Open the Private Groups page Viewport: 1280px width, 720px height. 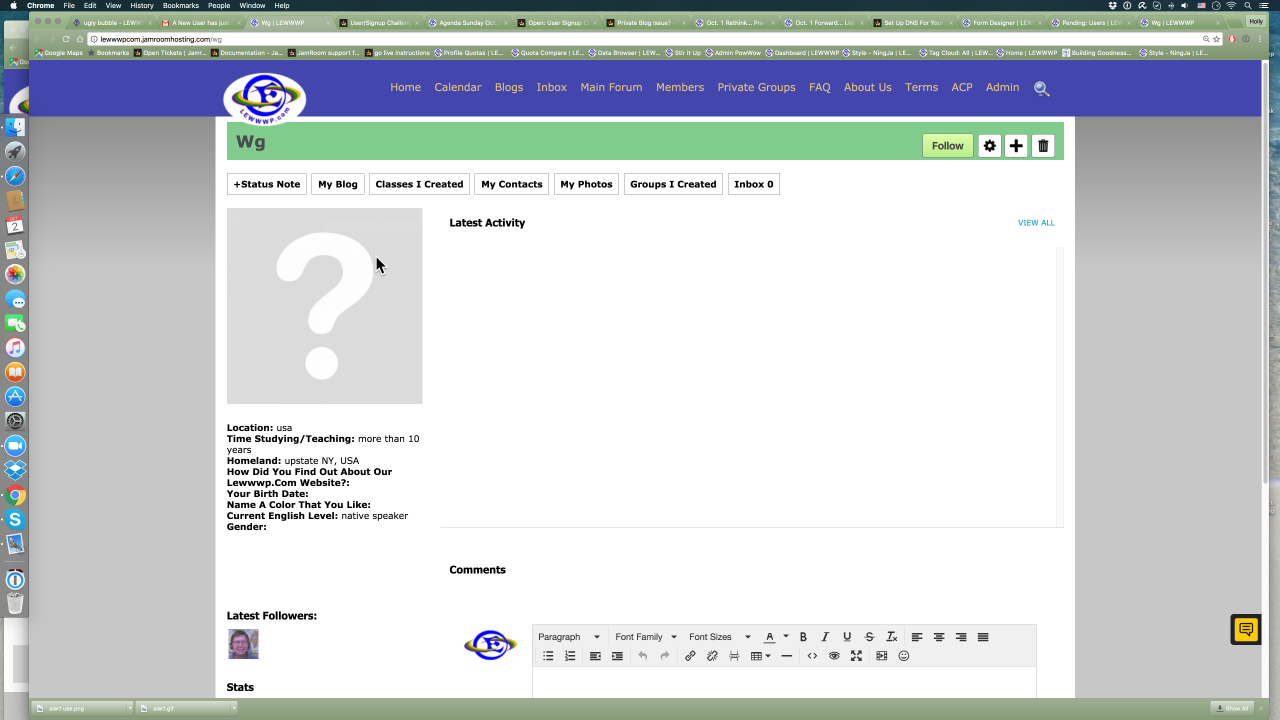[x=756, y=87]
